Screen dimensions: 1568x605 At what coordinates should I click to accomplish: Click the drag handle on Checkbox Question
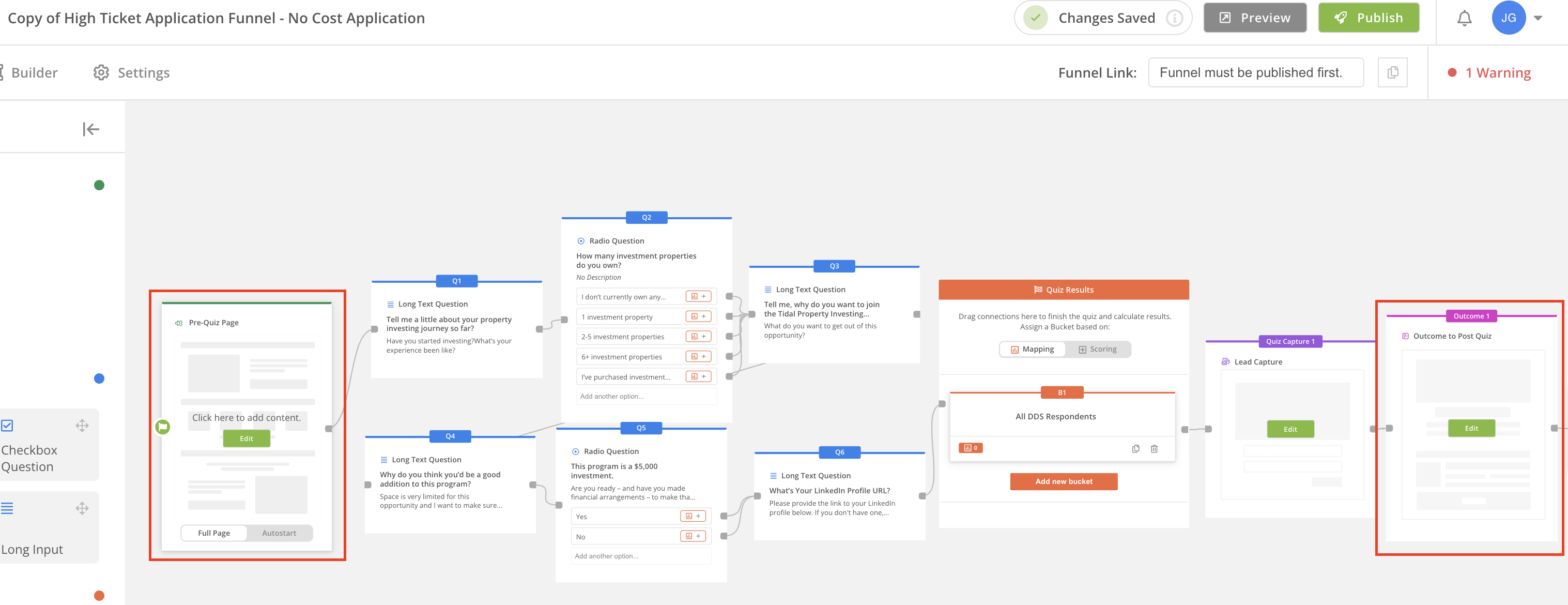pos(82,425)
